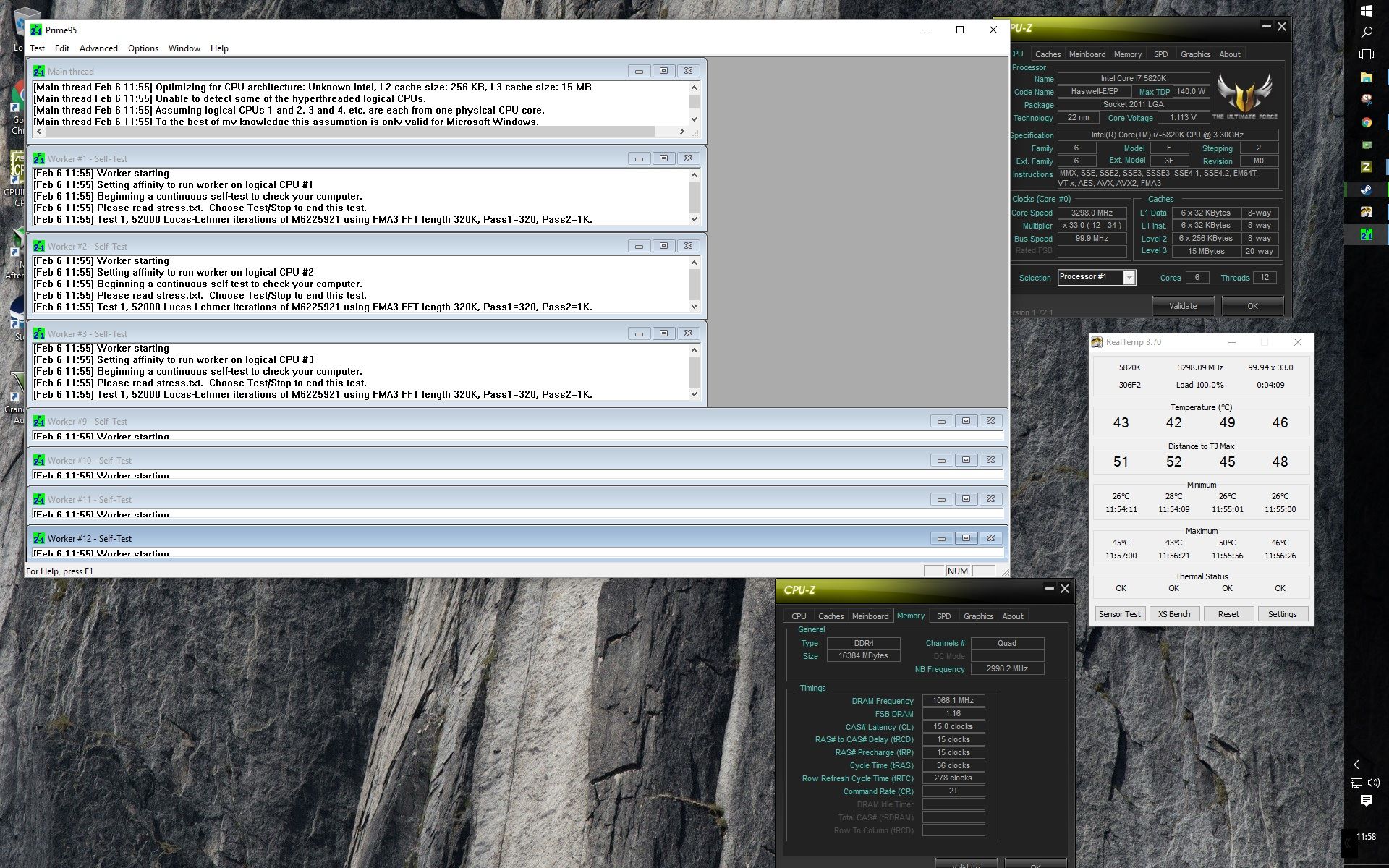The height and width of the screenshot is (868, 1389).
Task: Open Steam from the taskbar
Action: coord(1367,190)
